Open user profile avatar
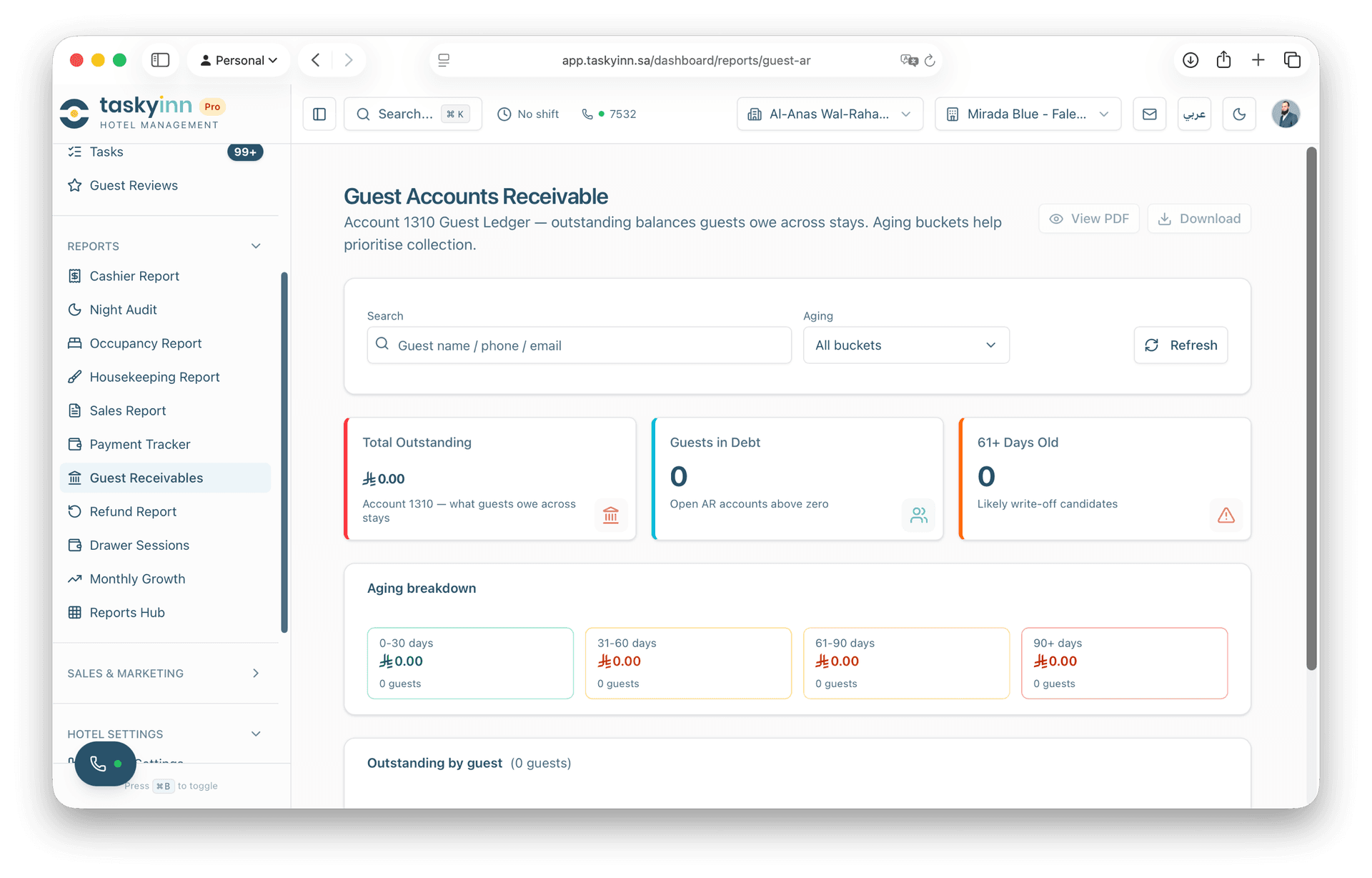Image resolution: width=1372 pixels, height=878 pixels. coord(1285,114)
